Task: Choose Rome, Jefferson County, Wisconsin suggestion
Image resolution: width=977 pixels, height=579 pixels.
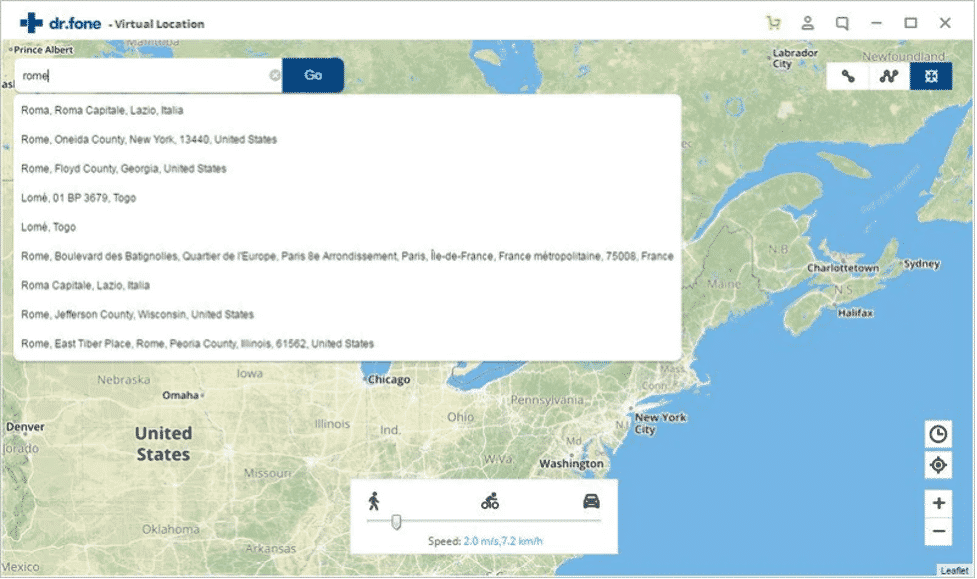Action: 347,315
